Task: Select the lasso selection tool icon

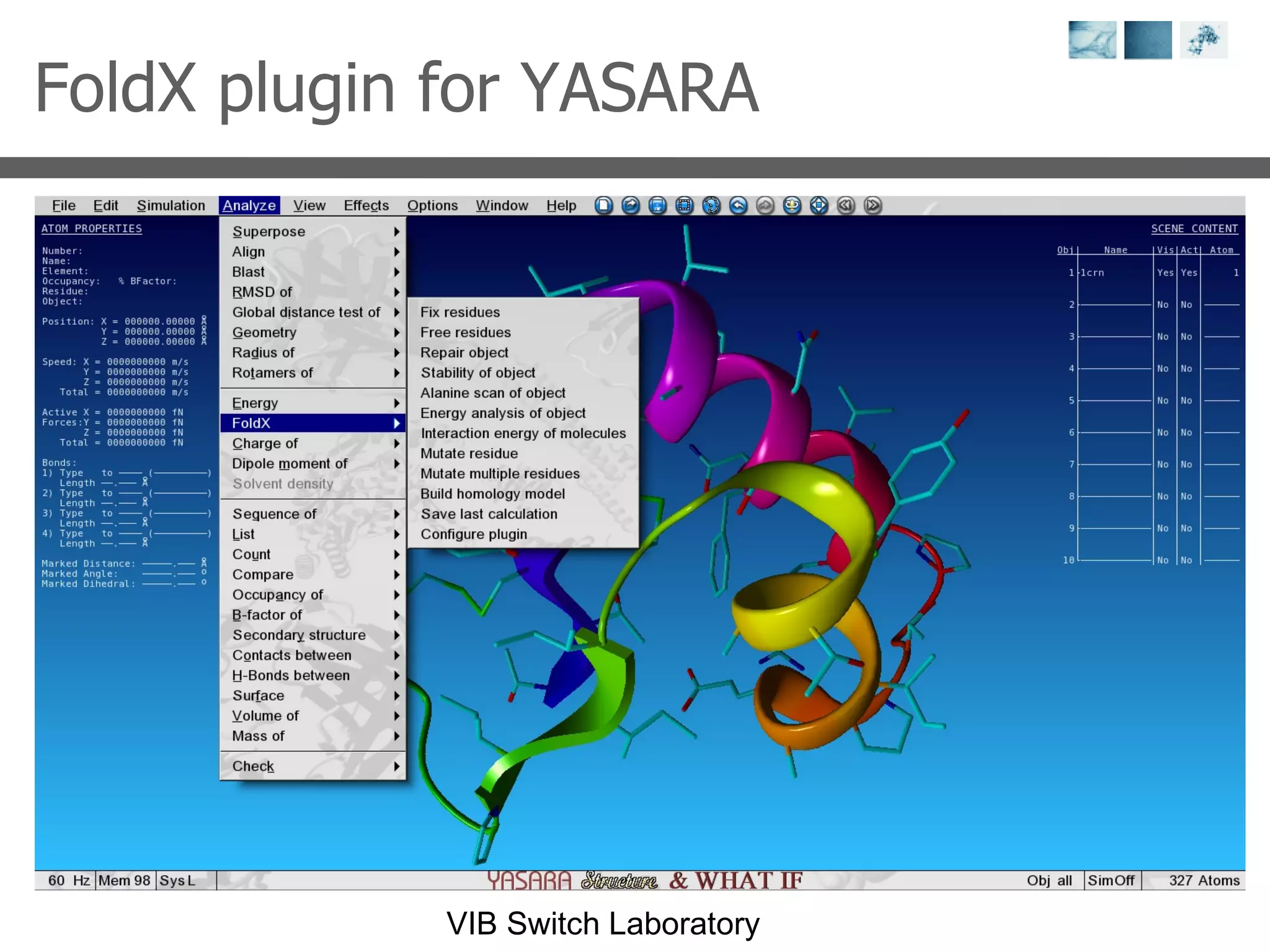Action: pyautogui.click(x=711, y=205)
